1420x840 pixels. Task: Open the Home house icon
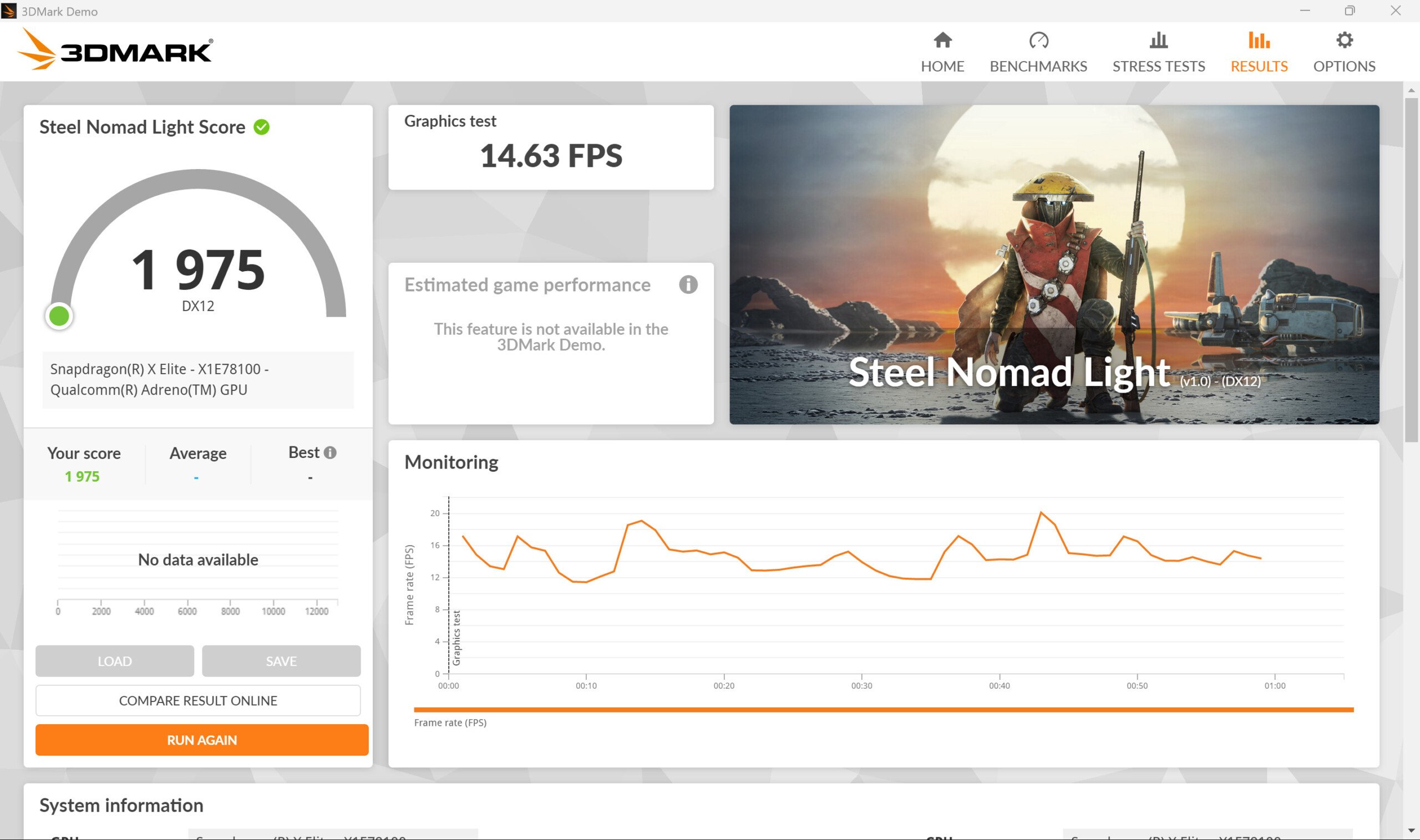click(x=942, y=40)
